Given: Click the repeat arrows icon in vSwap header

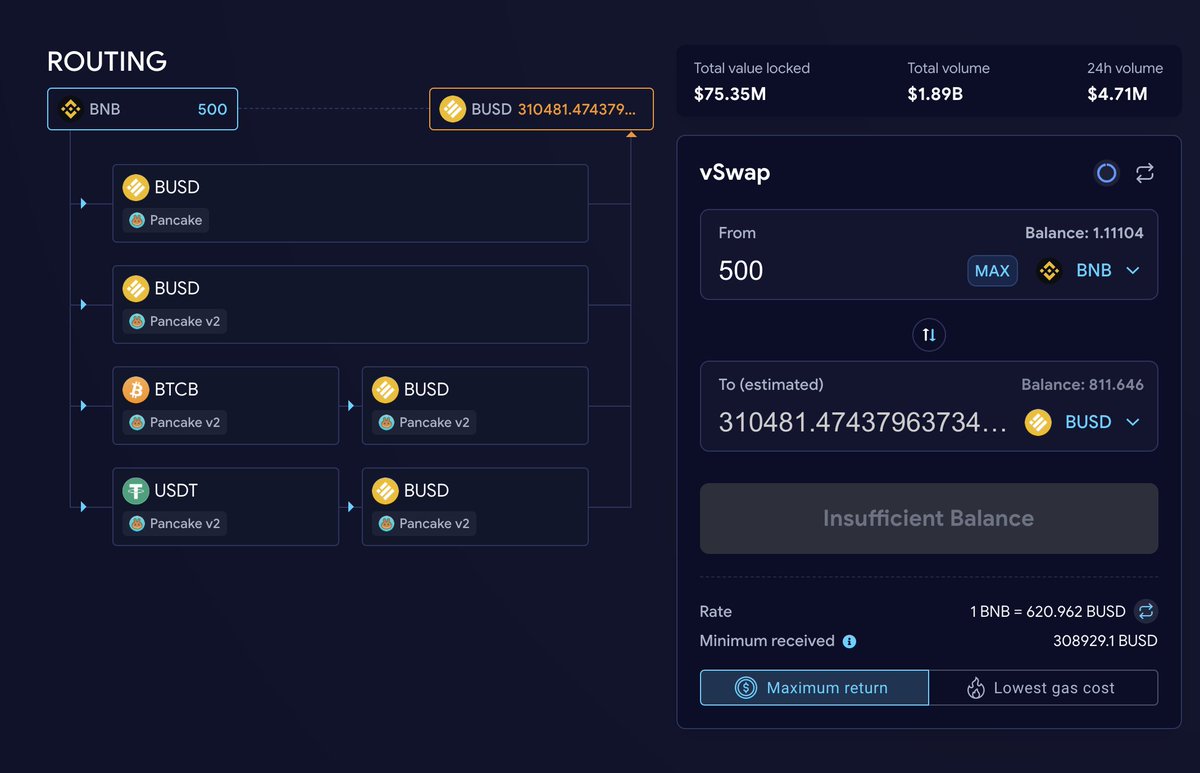Looking at the screenshot, I should (x=1145, y=173).
